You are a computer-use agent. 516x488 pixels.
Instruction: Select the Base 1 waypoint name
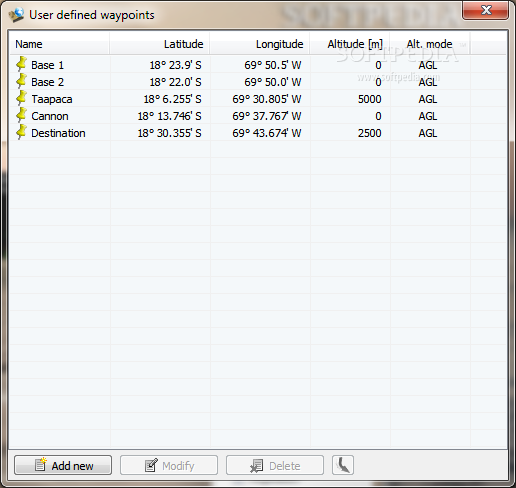click(x=47, y=65)
